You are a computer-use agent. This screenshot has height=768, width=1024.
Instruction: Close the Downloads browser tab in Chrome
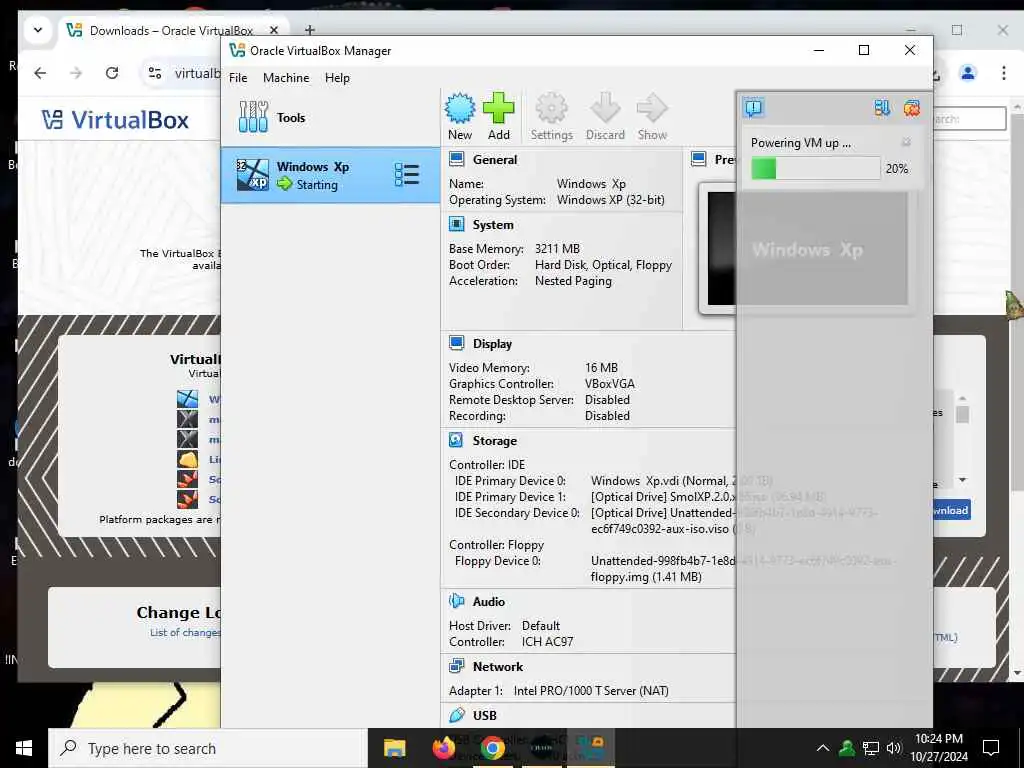(x=274, y=30)
